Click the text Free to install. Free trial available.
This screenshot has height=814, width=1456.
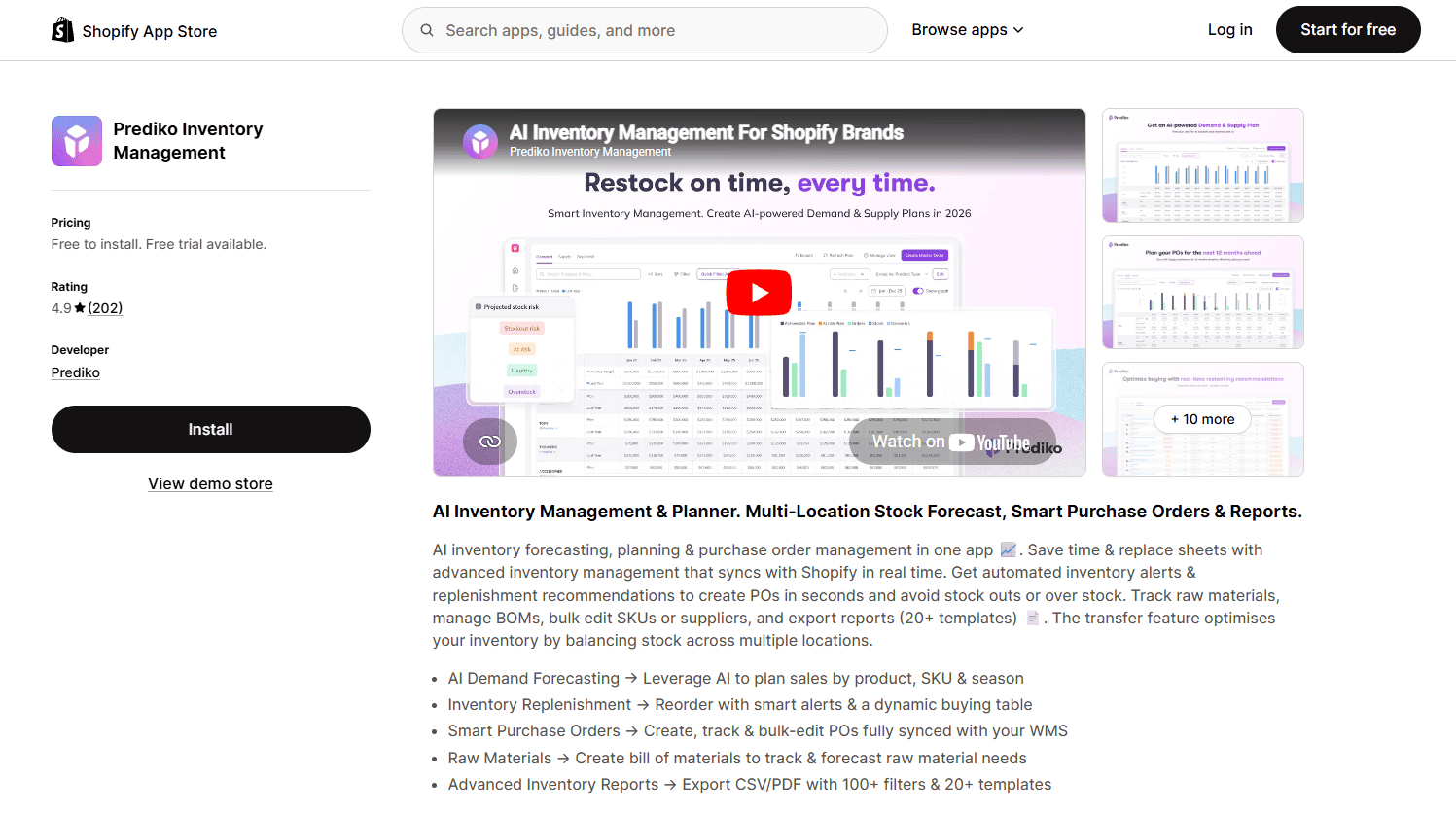click(x=159, y=244)
